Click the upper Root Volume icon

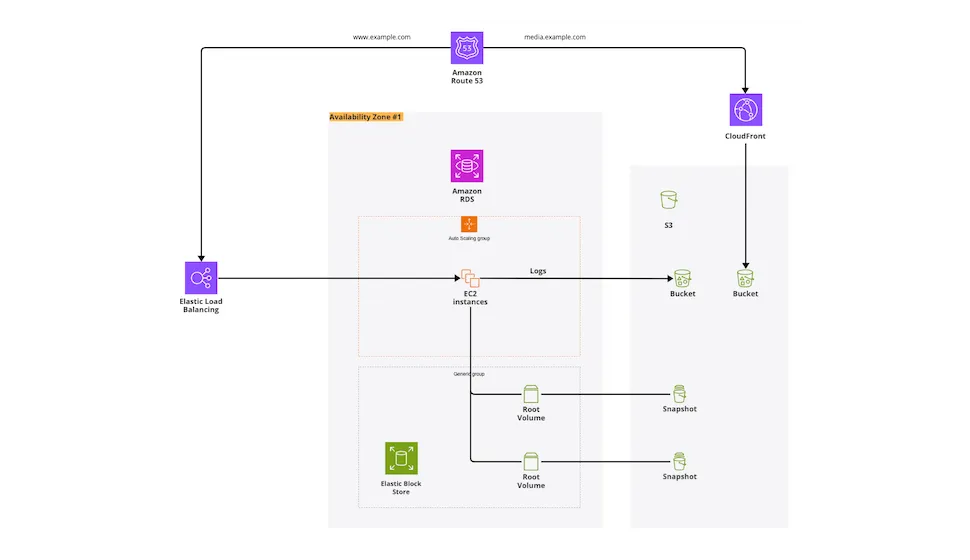[x=531, y=393]
